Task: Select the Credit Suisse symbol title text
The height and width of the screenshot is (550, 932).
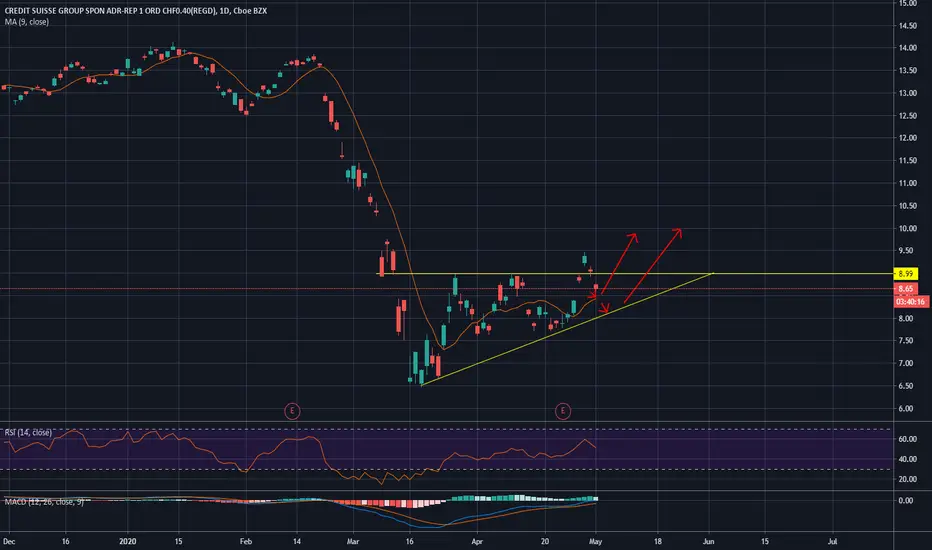Action: pyautogui.click(x=136, y=11)
